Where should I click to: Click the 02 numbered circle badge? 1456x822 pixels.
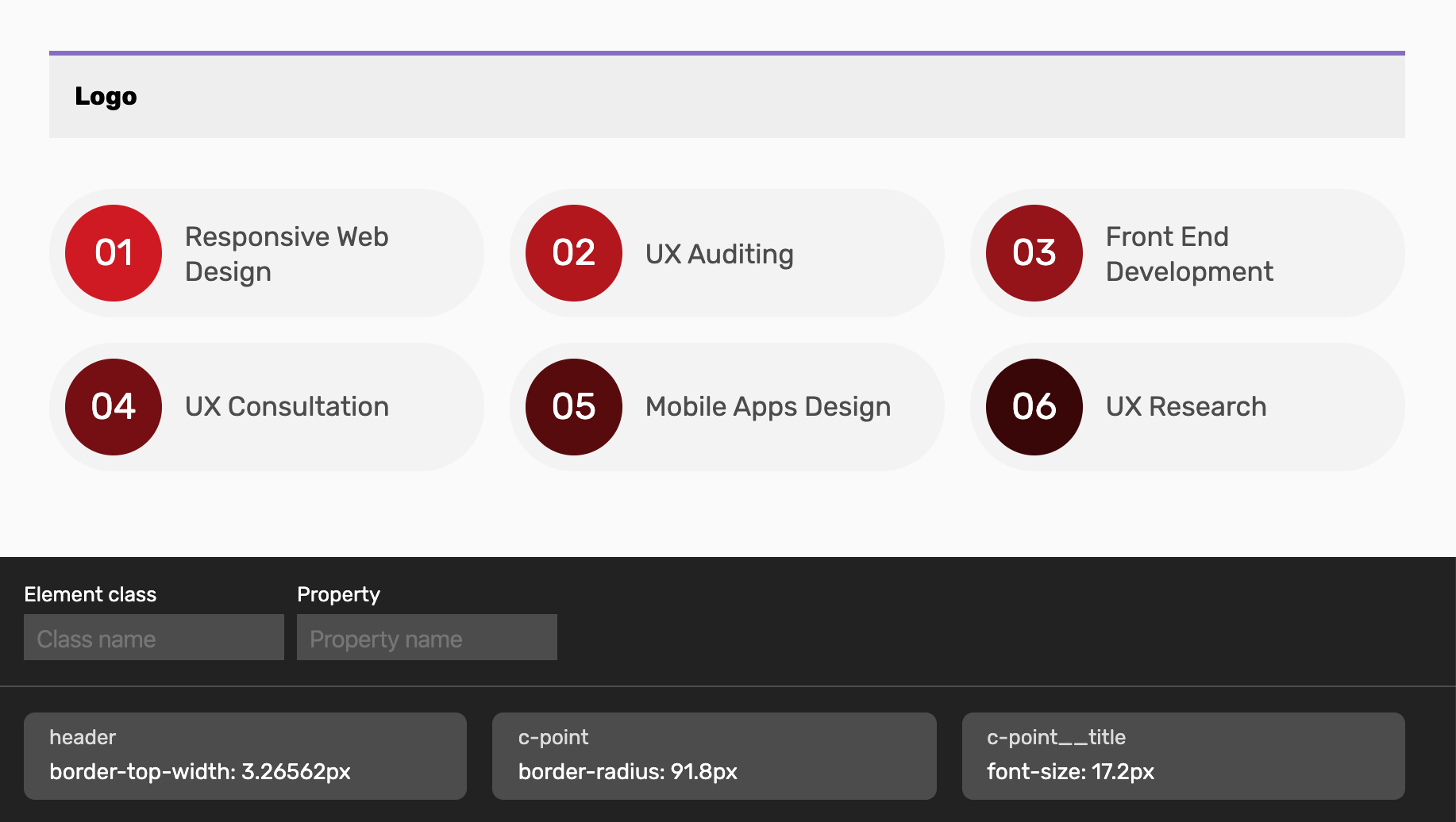574,253
